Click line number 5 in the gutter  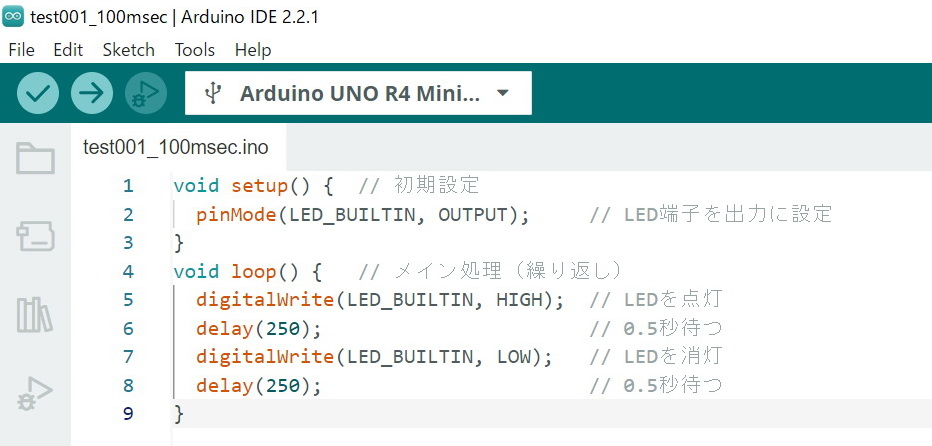tap(128, 300)
